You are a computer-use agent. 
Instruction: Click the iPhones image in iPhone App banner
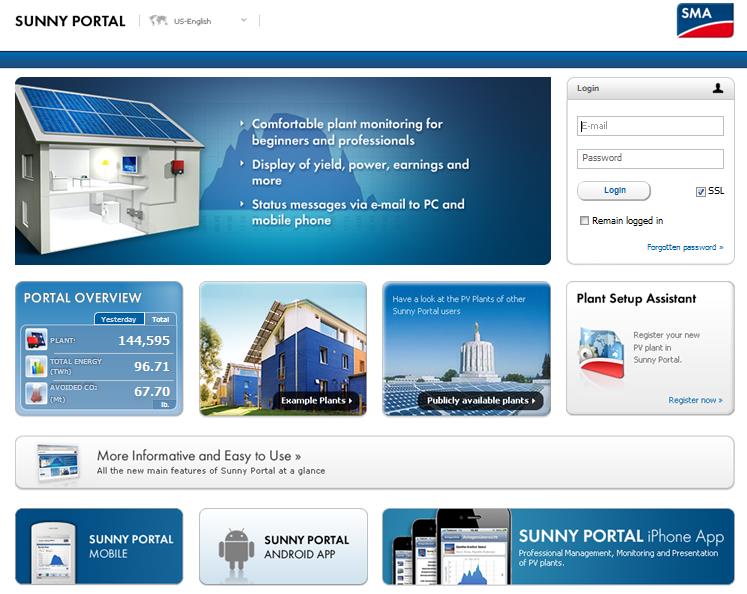tap(452, 547)
